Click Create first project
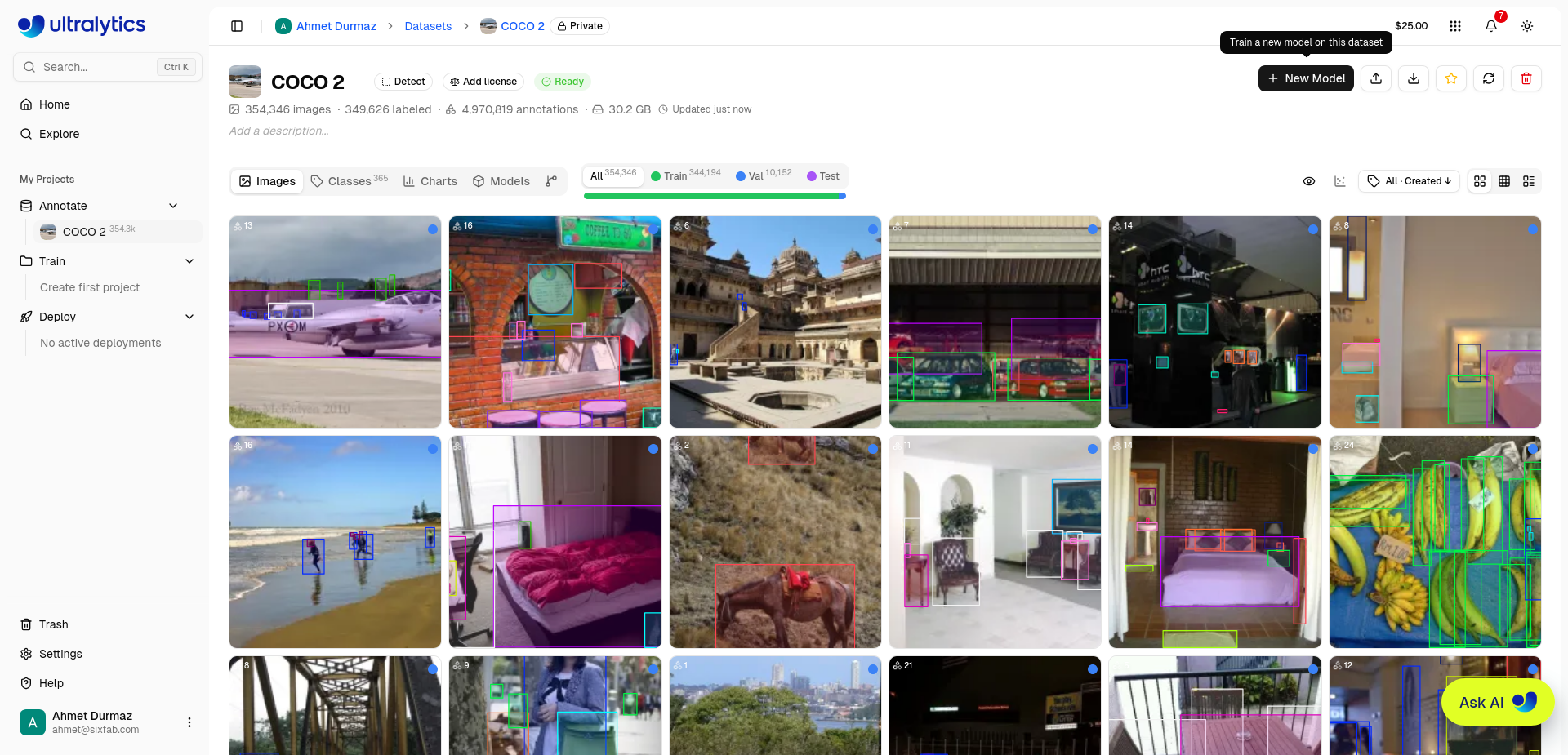 pyautogui.click(x=90, y=287)
